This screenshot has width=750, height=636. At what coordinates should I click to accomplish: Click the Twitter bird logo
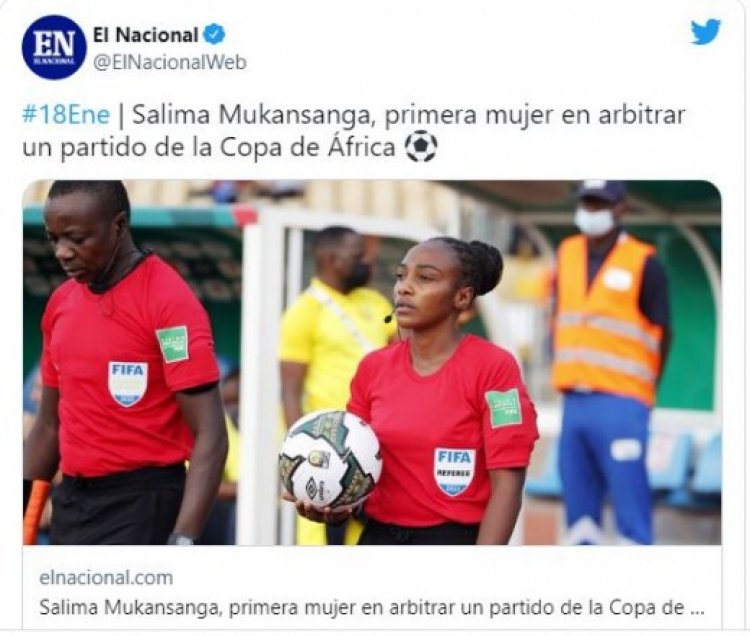pyautogui.click(x=706, y=32)
